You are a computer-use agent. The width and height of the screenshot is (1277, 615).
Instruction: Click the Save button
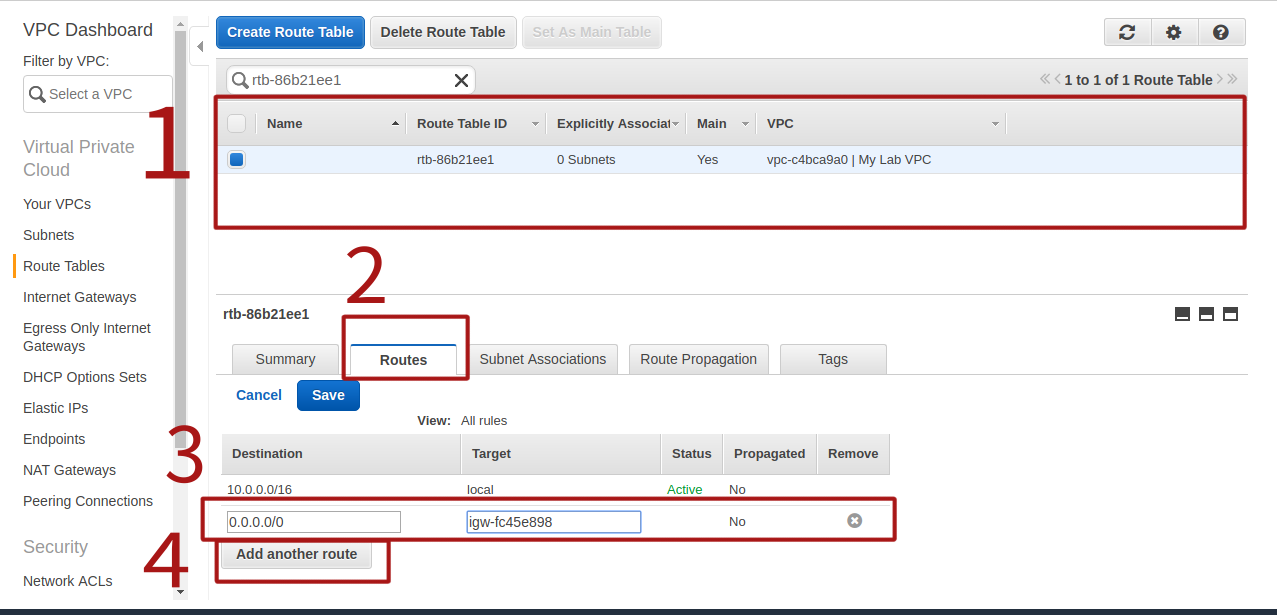pyautogui.click(x=328, y=395)
